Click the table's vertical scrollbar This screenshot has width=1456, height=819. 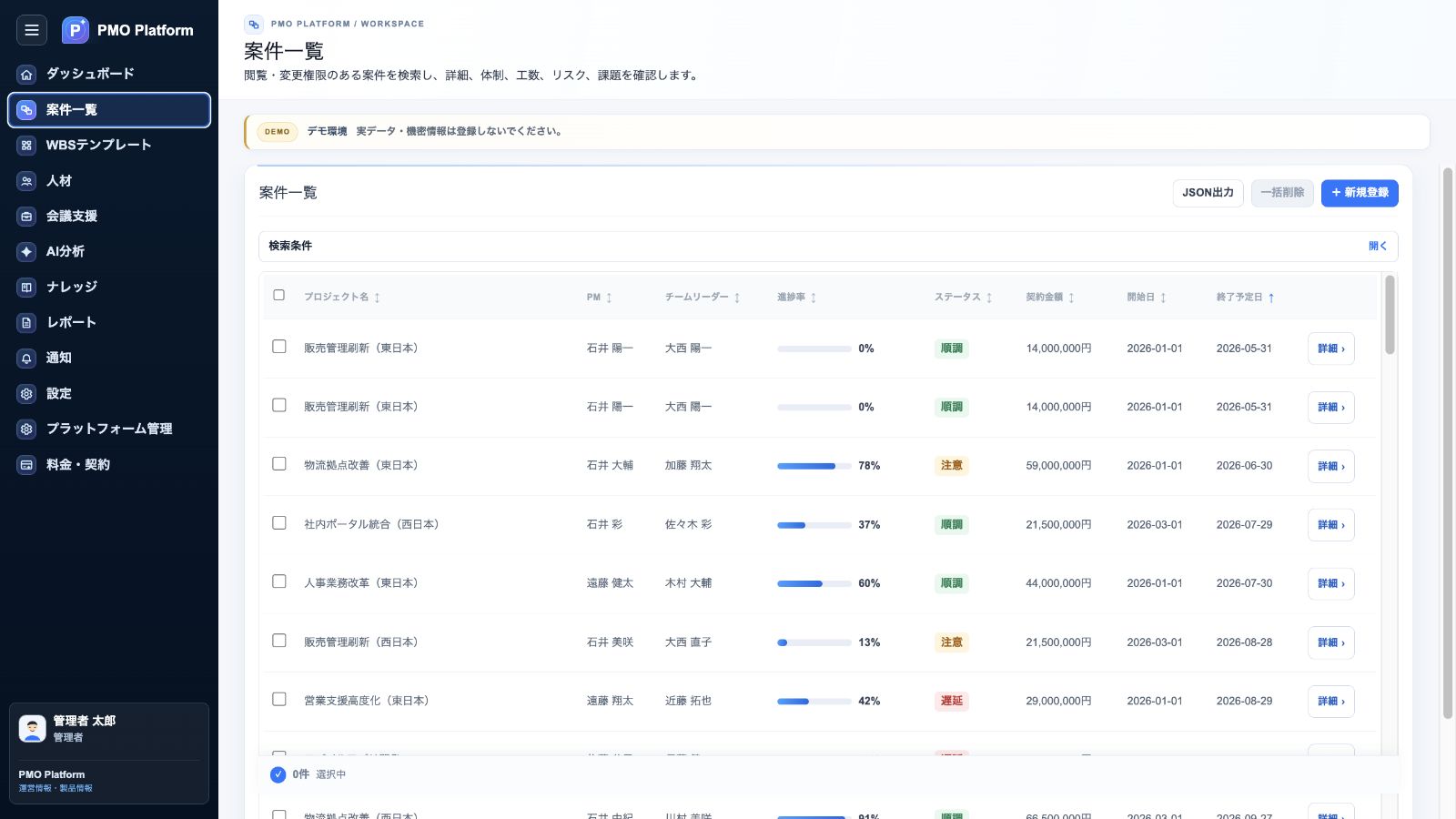pyautogui.click(x=1390, y=315)
